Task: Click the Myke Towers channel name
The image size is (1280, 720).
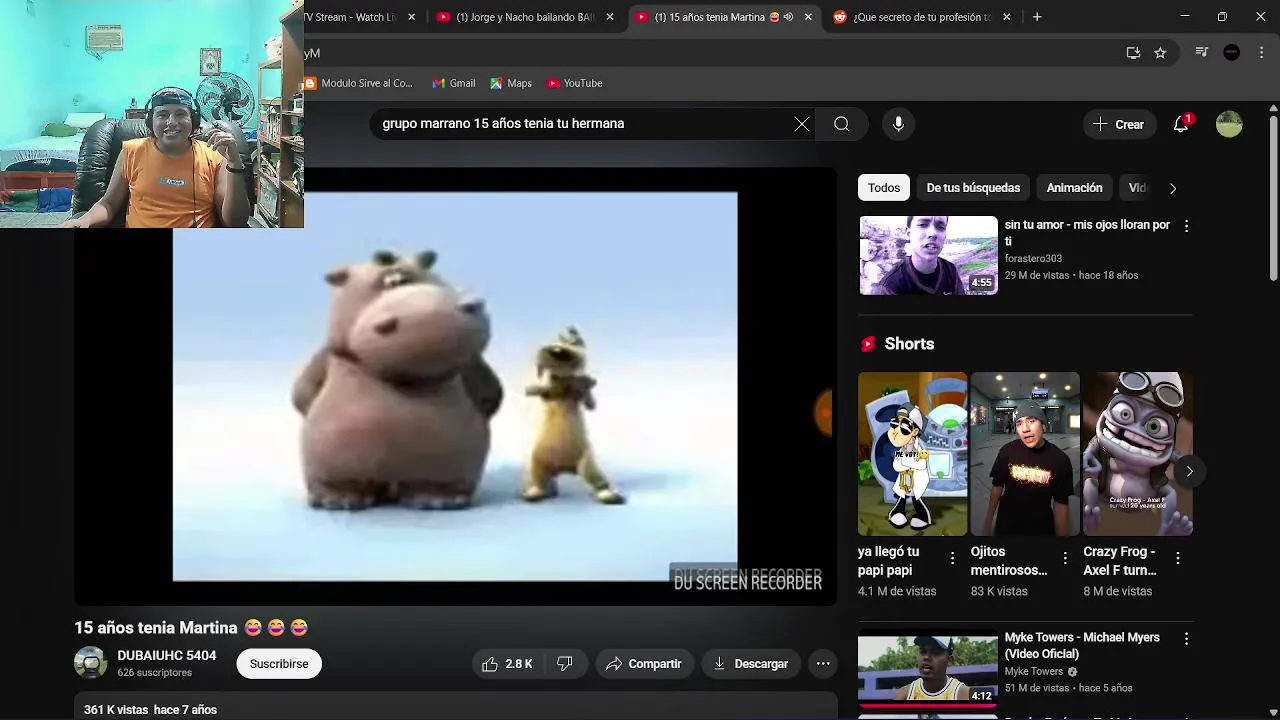Action: [1034, 672]
